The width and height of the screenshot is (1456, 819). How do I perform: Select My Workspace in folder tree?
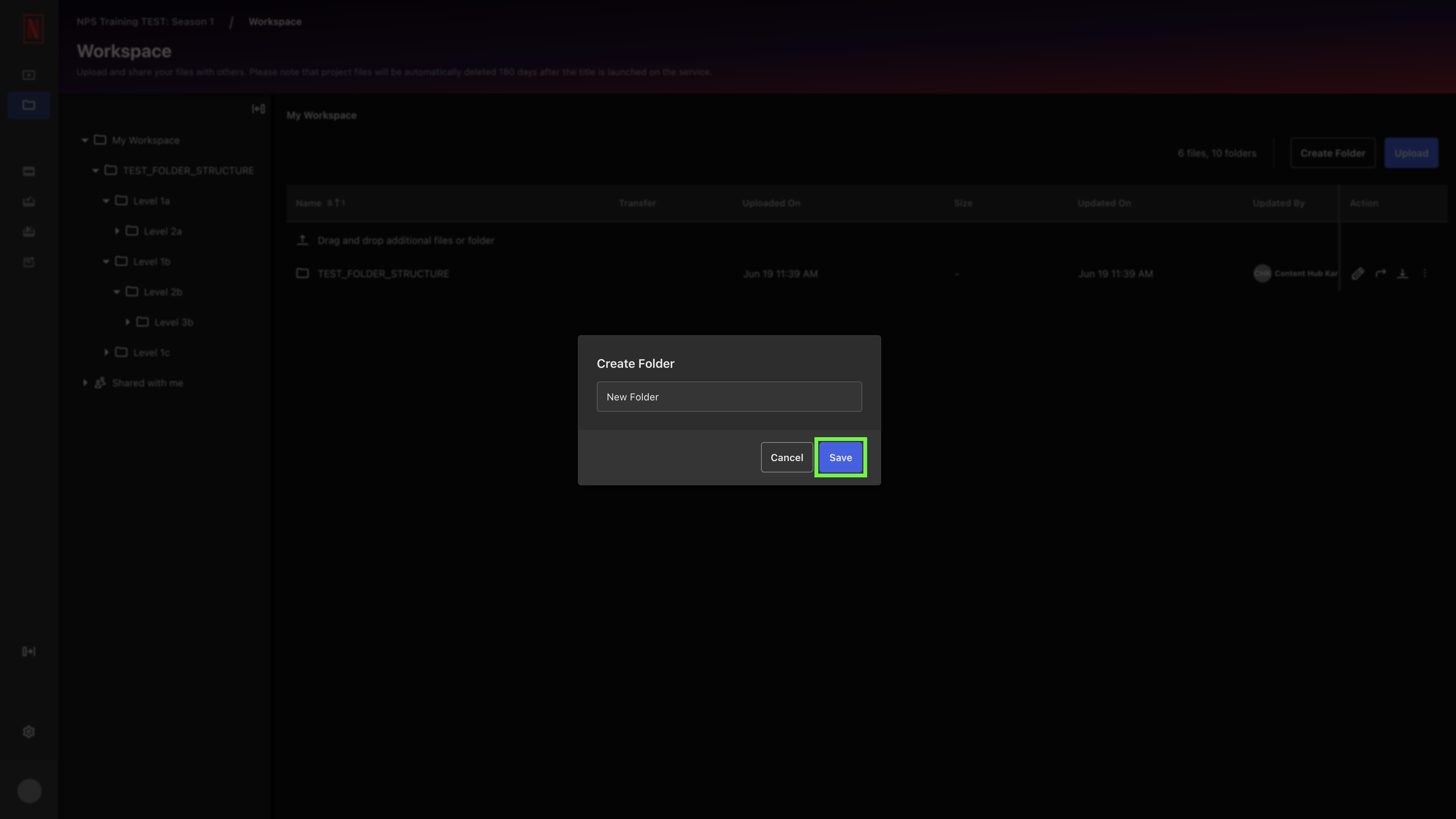click(x=145, y=140)
